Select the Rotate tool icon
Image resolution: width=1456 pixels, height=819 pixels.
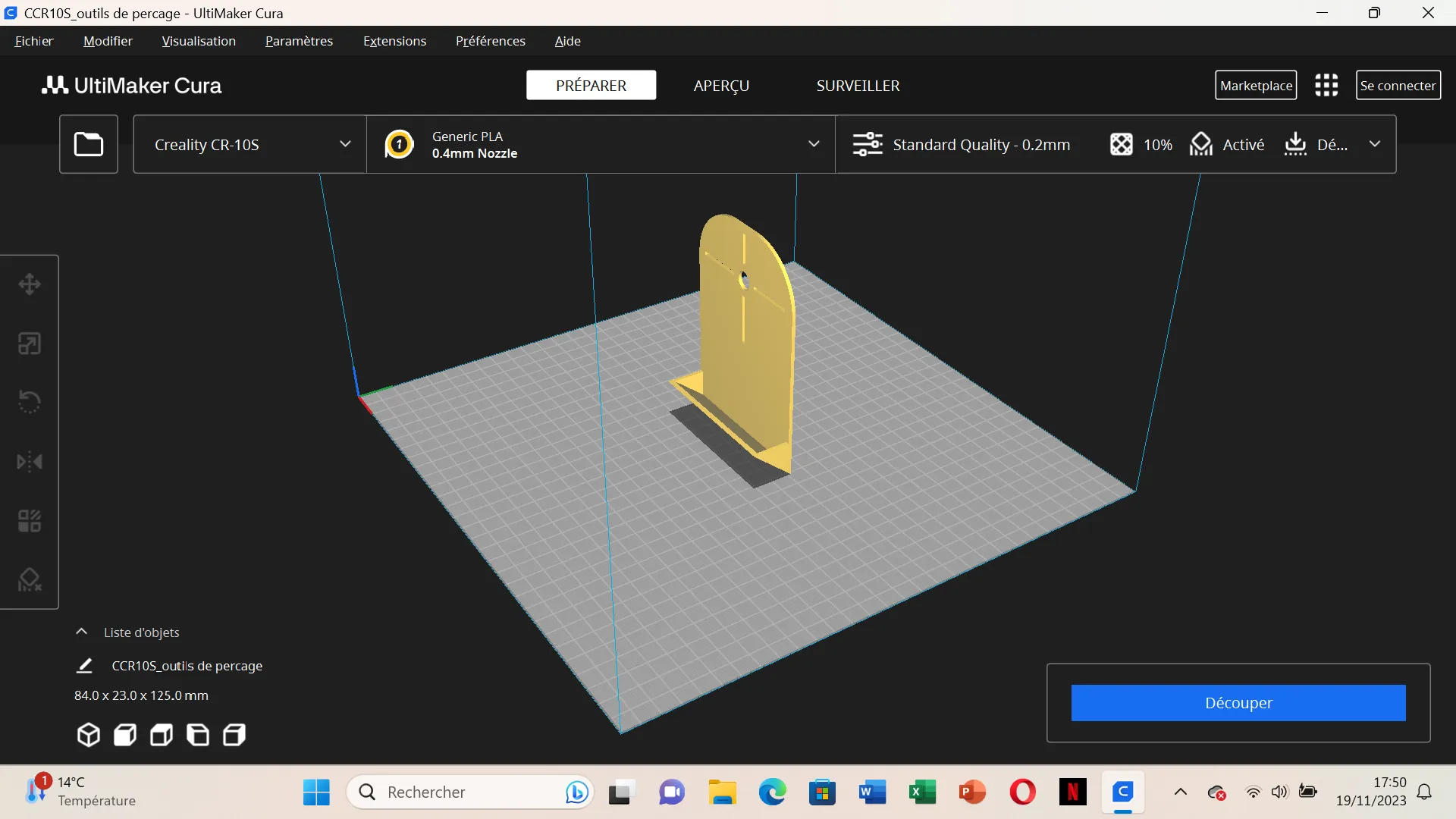point(30,402)
